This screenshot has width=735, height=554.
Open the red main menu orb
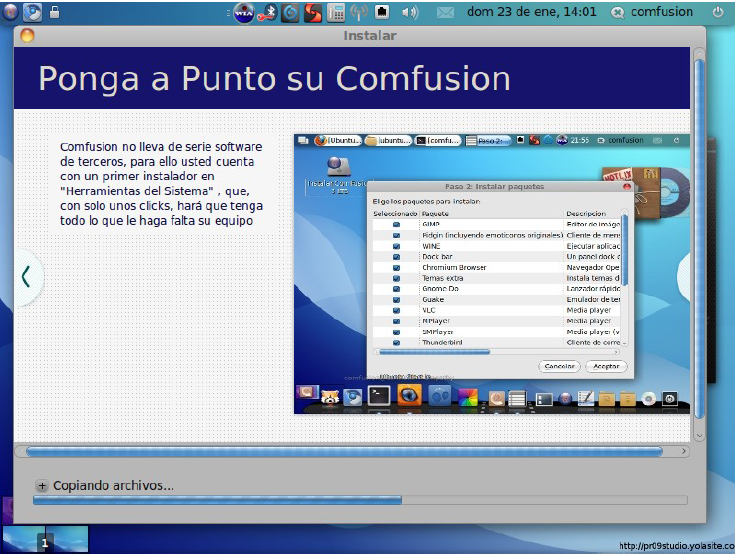(10, 12)
